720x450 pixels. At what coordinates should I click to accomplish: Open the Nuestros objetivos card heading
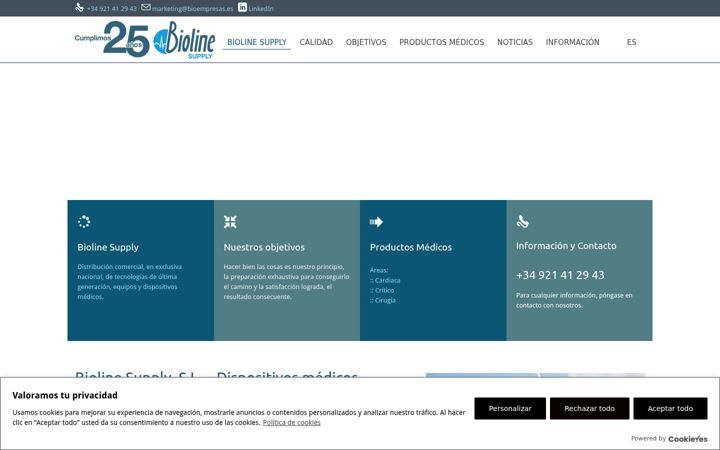(x=264, y=247)
